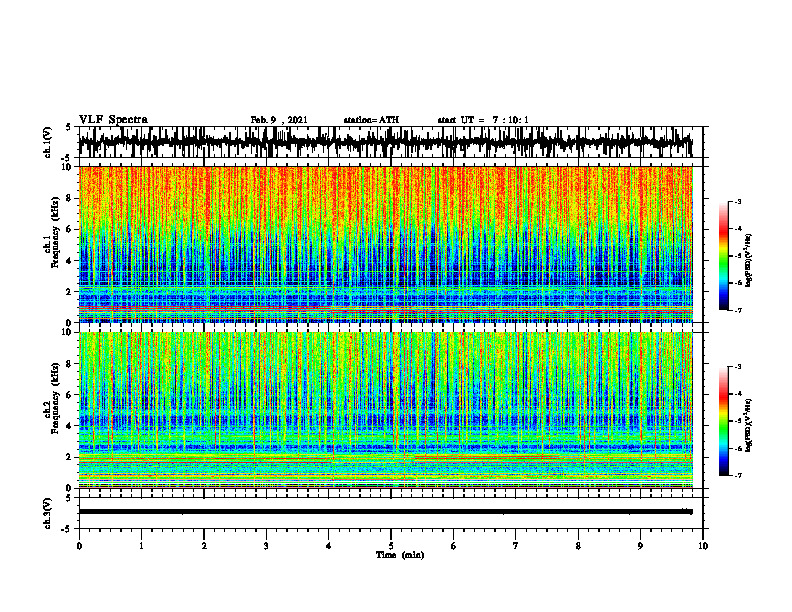The width and height of the screenshot is (792, 612).
Task: Click the ch.3 flat voltage trace
Action: (x=385, y=512)
